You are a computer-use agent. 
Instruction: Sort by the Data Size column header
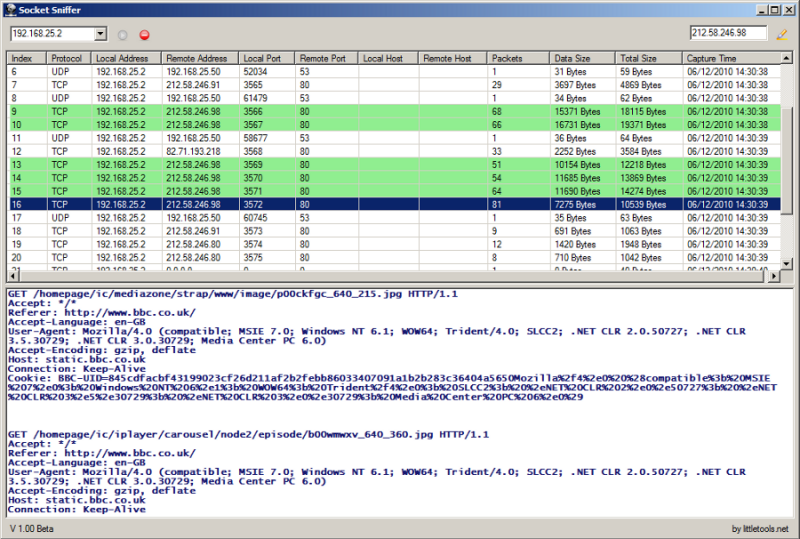pyautogui.click(x=582, y=59)
